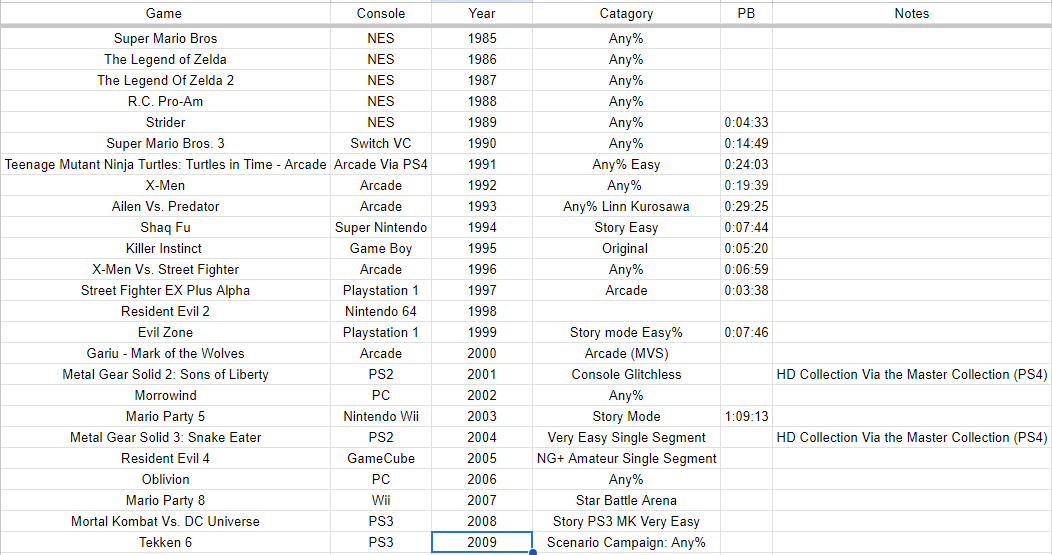Select the 'Mario Party 5' cell
Image resolution: width=1052 pixels, height=555 pixels.
click(x=165, y=417)
